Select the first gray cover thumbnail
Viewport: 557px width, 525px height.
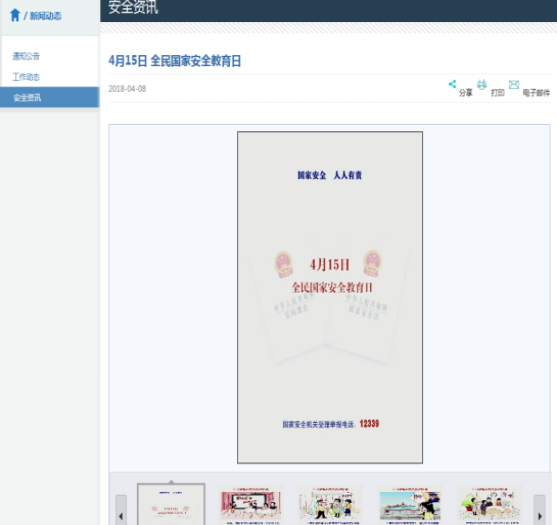click(x=171, y=504)
